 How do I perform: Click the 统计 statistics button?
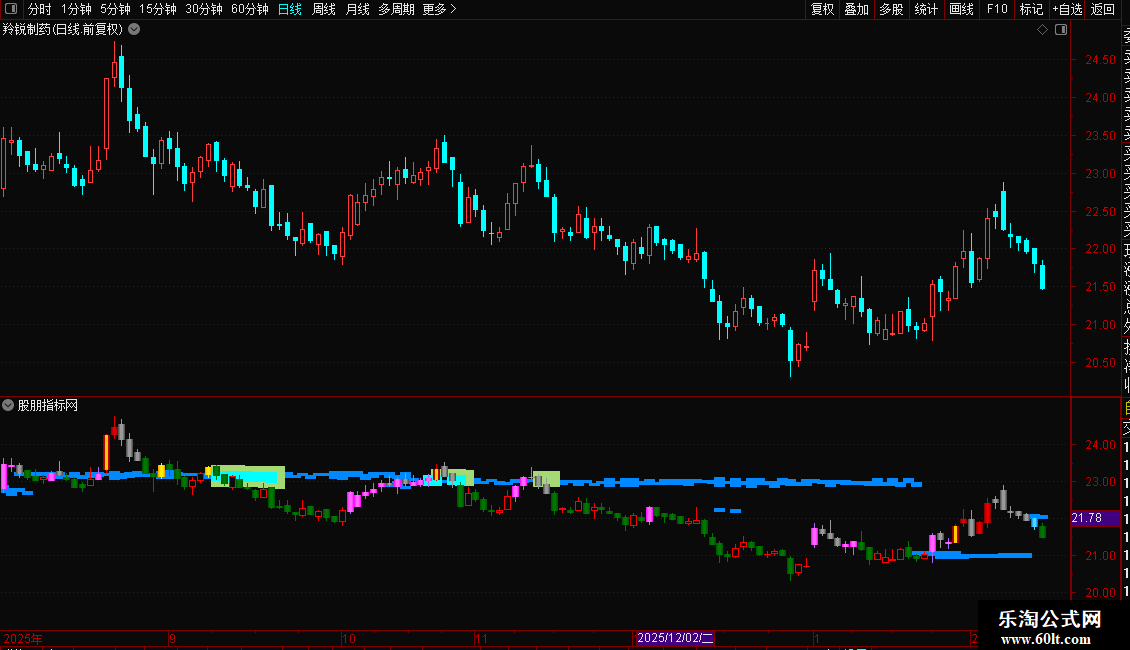coord(926,9)
